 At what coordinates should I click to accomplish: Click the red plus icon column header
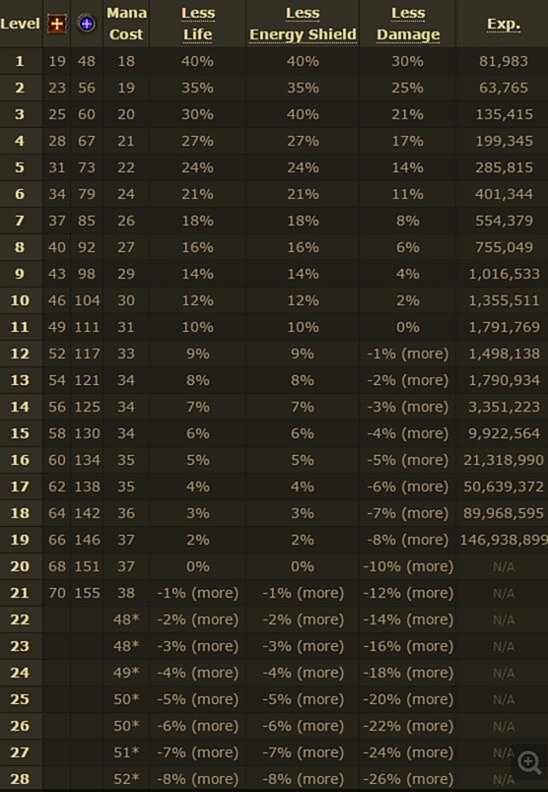[57, 23]
